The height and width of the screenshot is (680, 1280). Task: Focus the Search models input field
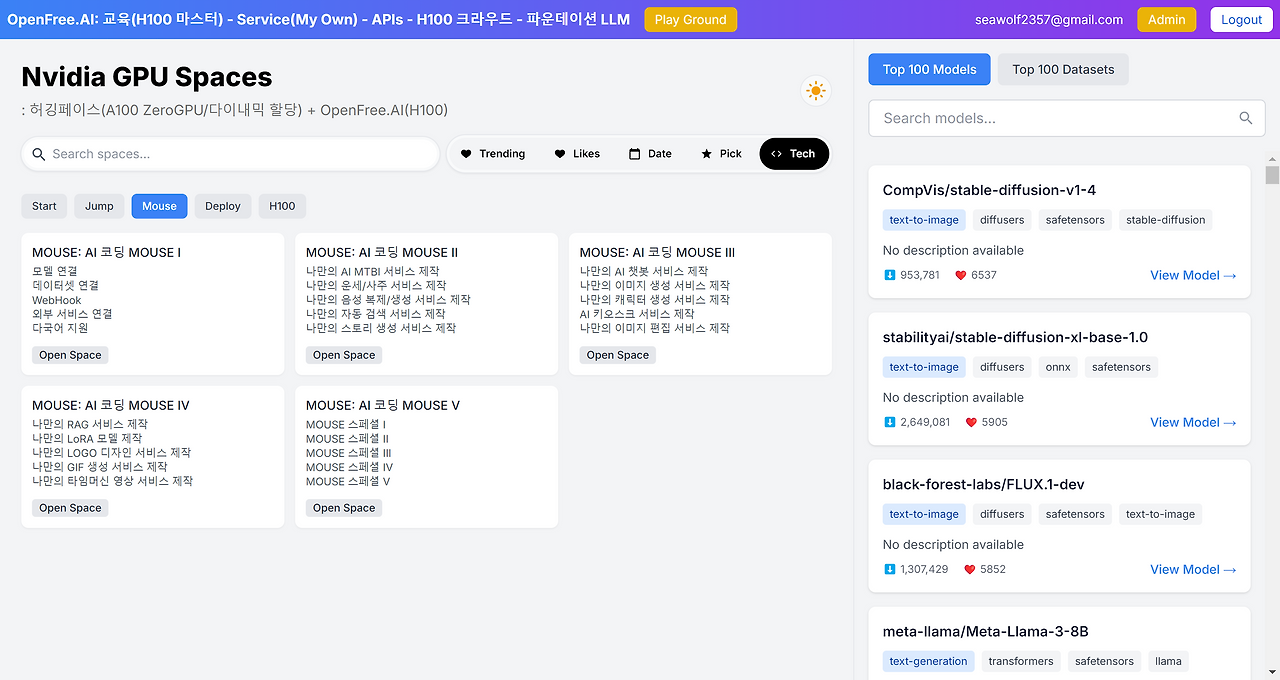tap(1066, 118)
